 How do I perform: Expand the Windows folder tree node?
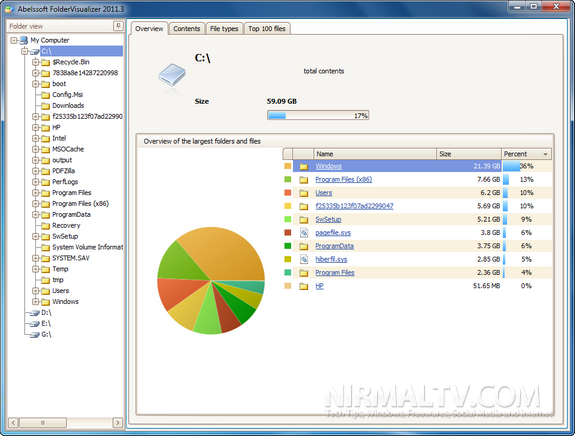pos(35,302)
